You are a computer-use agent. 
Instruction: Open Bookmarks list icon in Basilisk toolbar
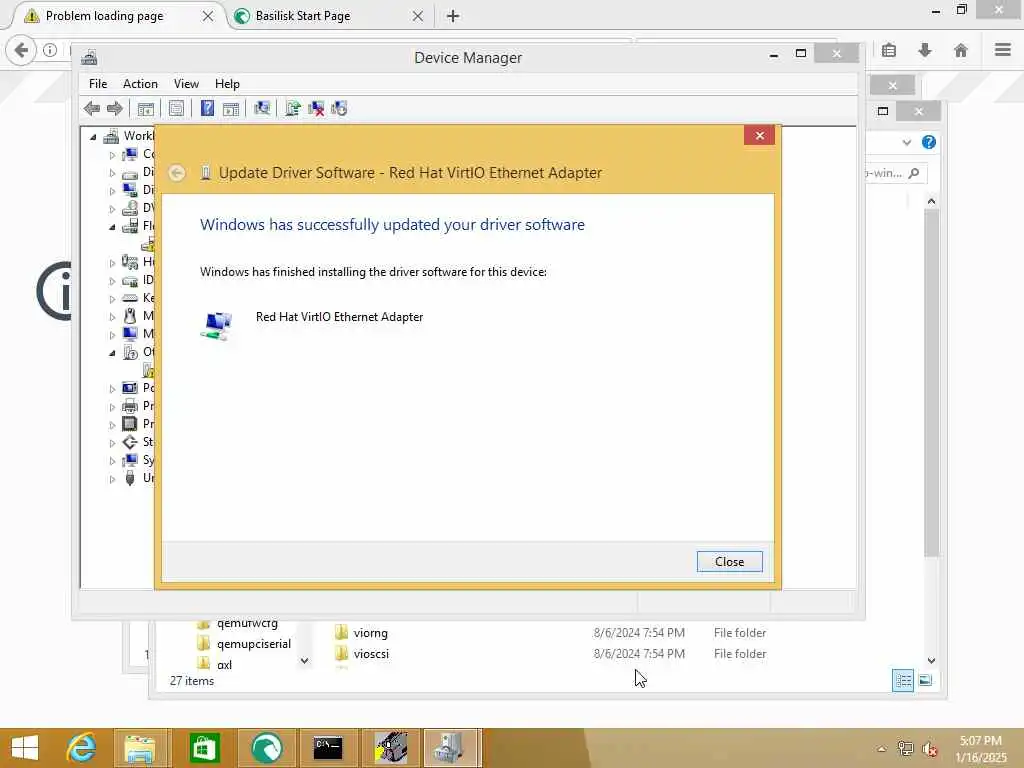[x=889, y=50]
